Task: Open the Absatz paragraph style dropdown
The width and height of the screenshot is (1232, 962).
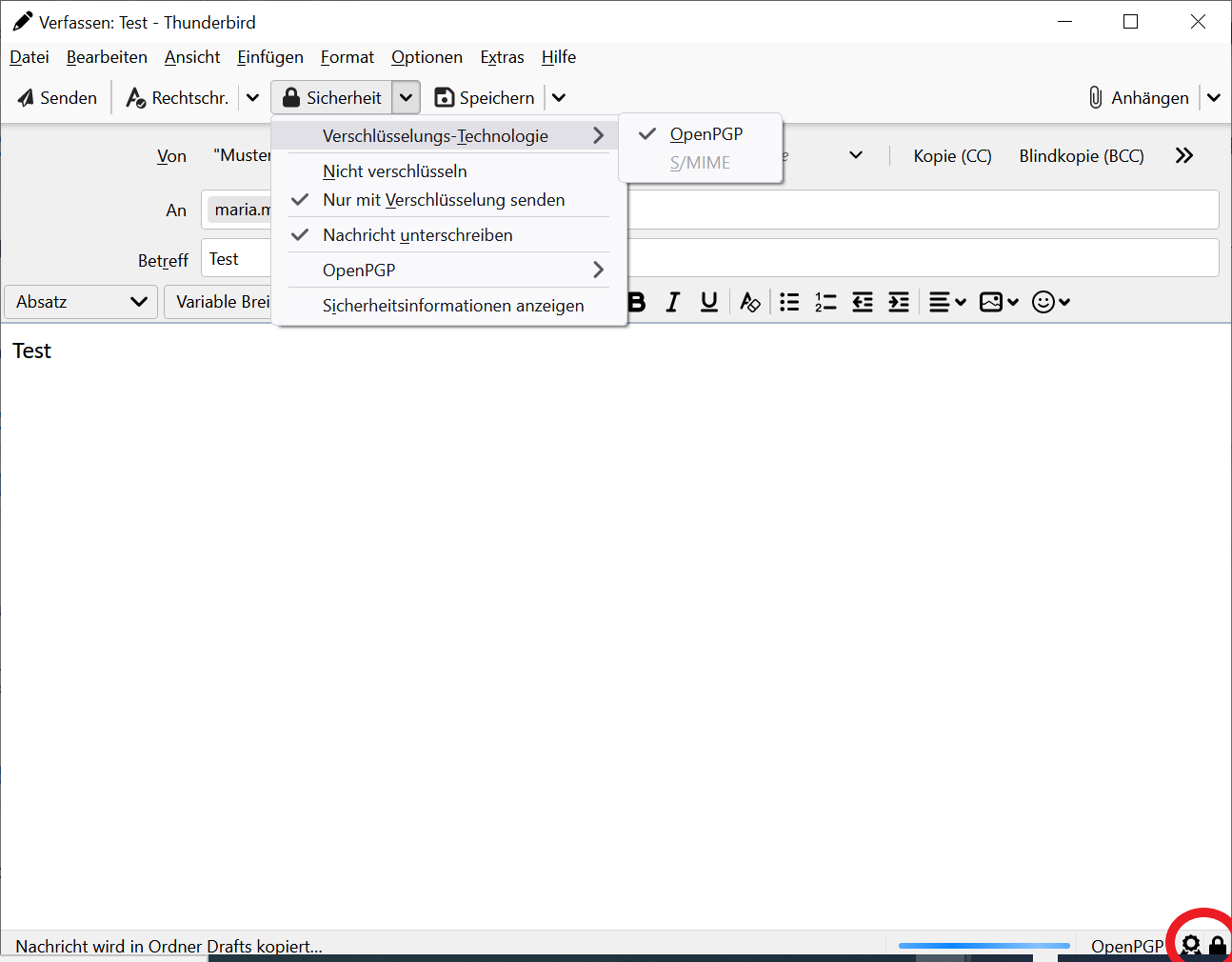Action: coord(81,302)
